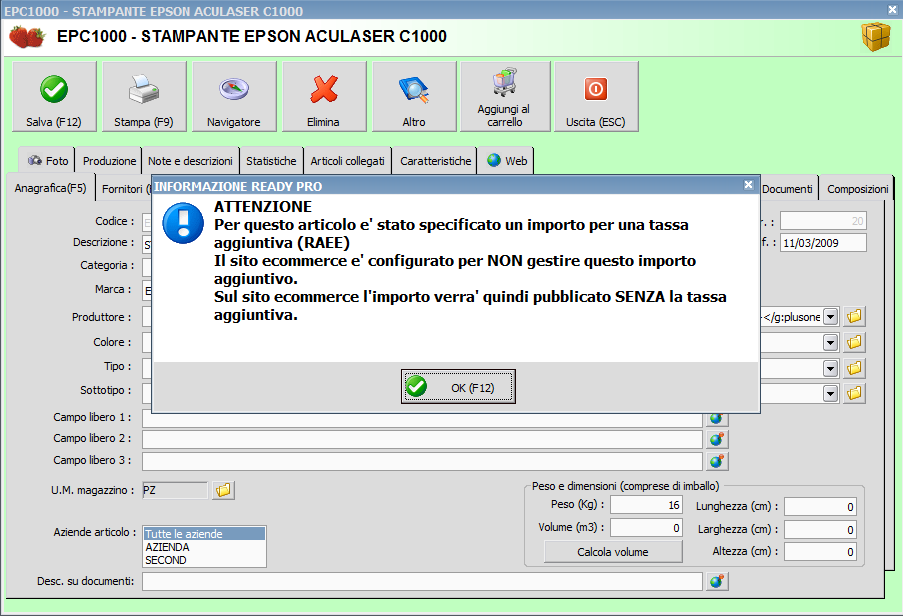
Task: Select the Anagrafica(F5) tab
Action: (50, 188)
